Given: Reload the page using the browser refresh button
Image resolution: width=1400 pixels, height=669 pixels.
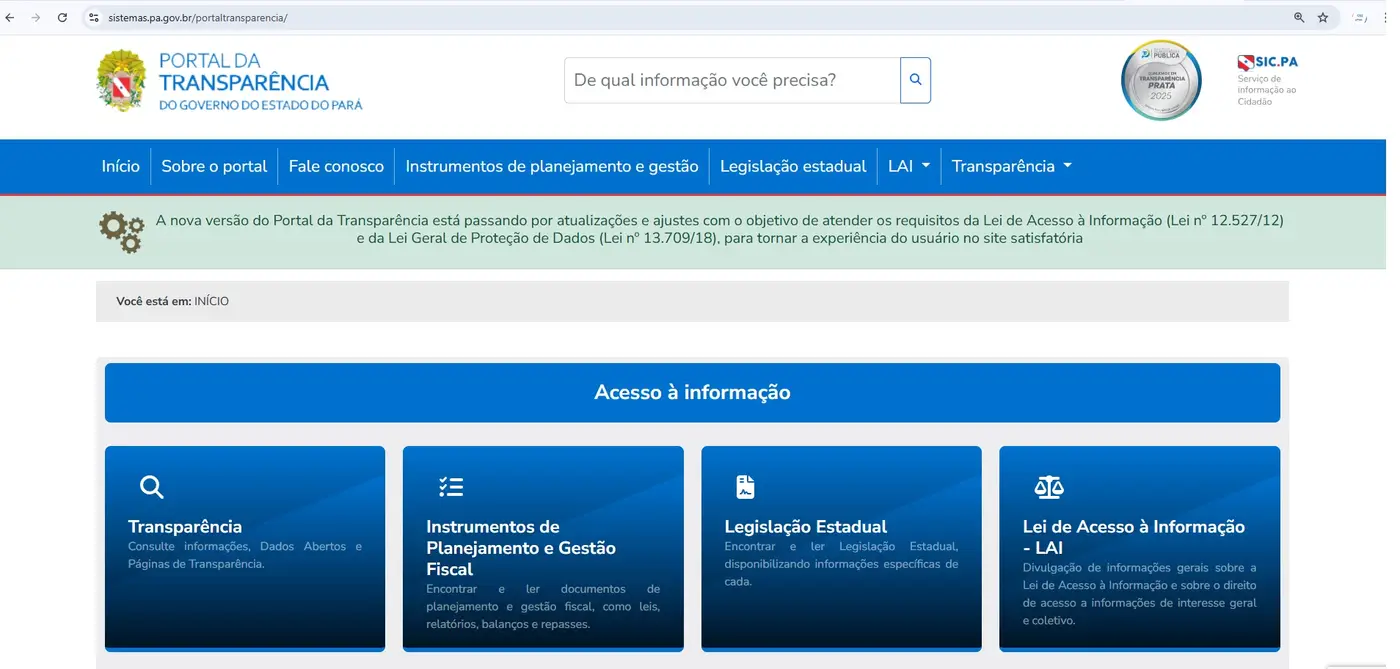Looking at the screenshot, I should 62,18.
